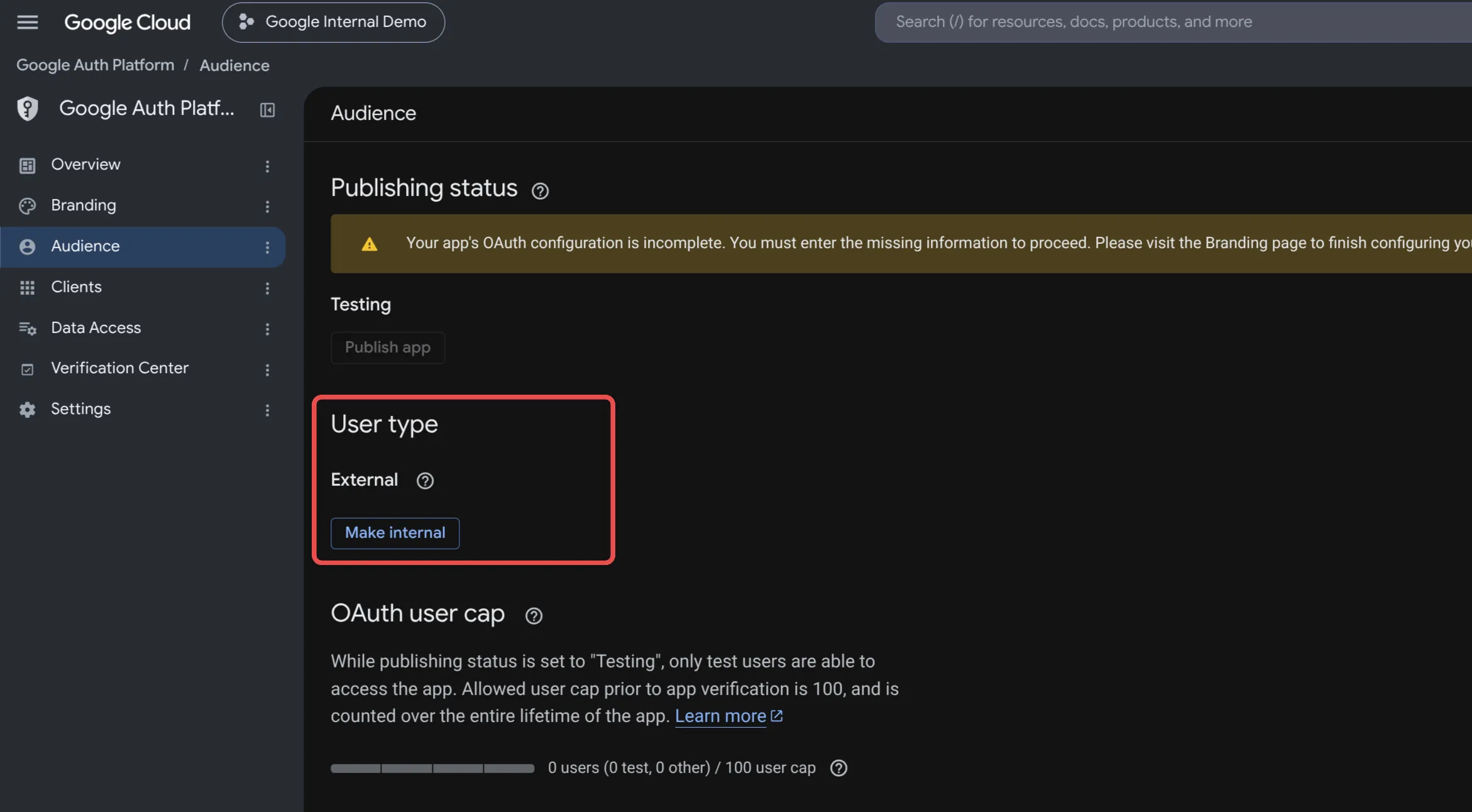The image size is (1472, 812).
Task: Click the Settings gear icon
Action: [x=27, y=410]
